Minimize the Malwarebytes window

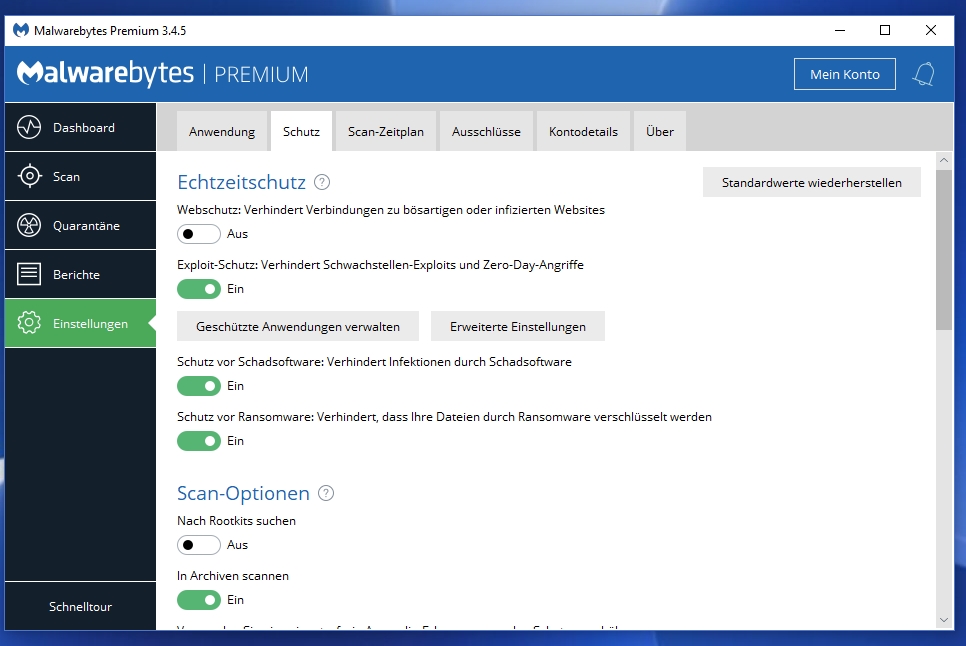click(840, 30)
